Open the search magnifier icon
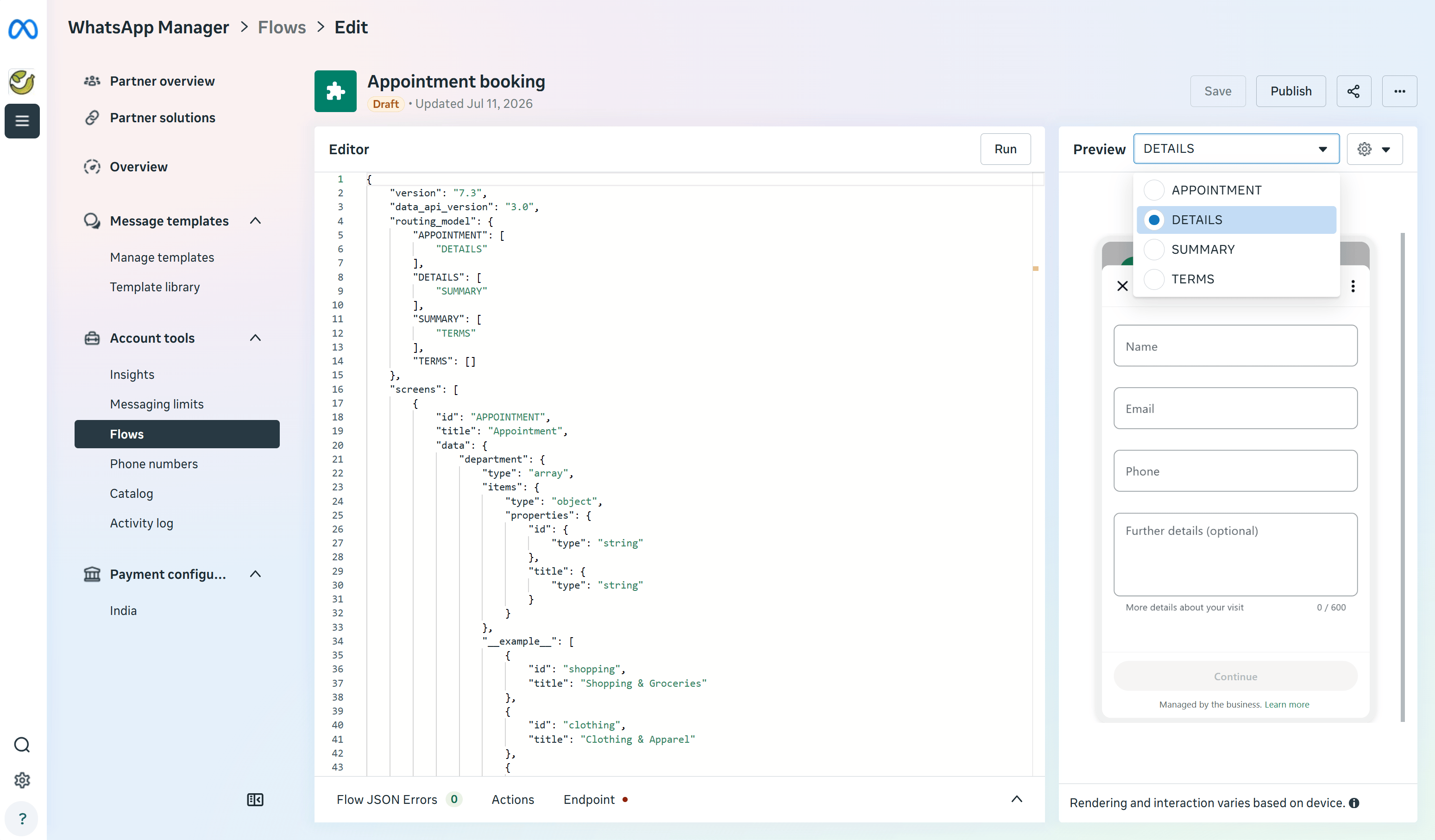1435x840 pixels. click(22, 745)
